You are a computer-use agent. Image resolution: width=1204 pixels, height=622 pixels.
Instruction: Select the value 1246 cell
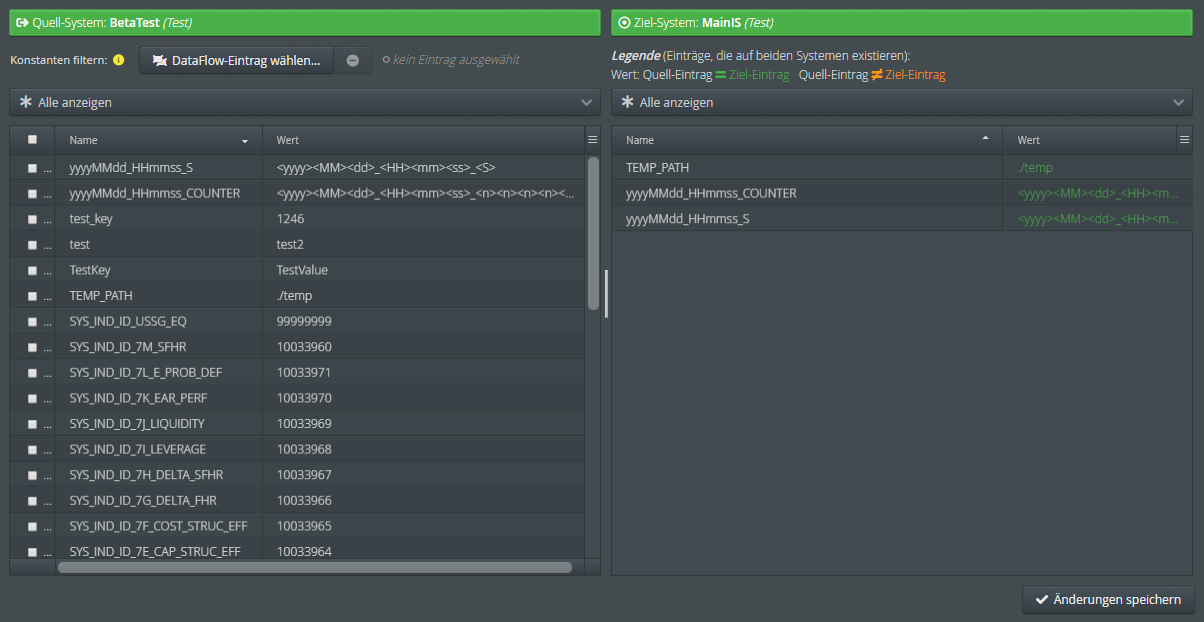tap(423, 219)
